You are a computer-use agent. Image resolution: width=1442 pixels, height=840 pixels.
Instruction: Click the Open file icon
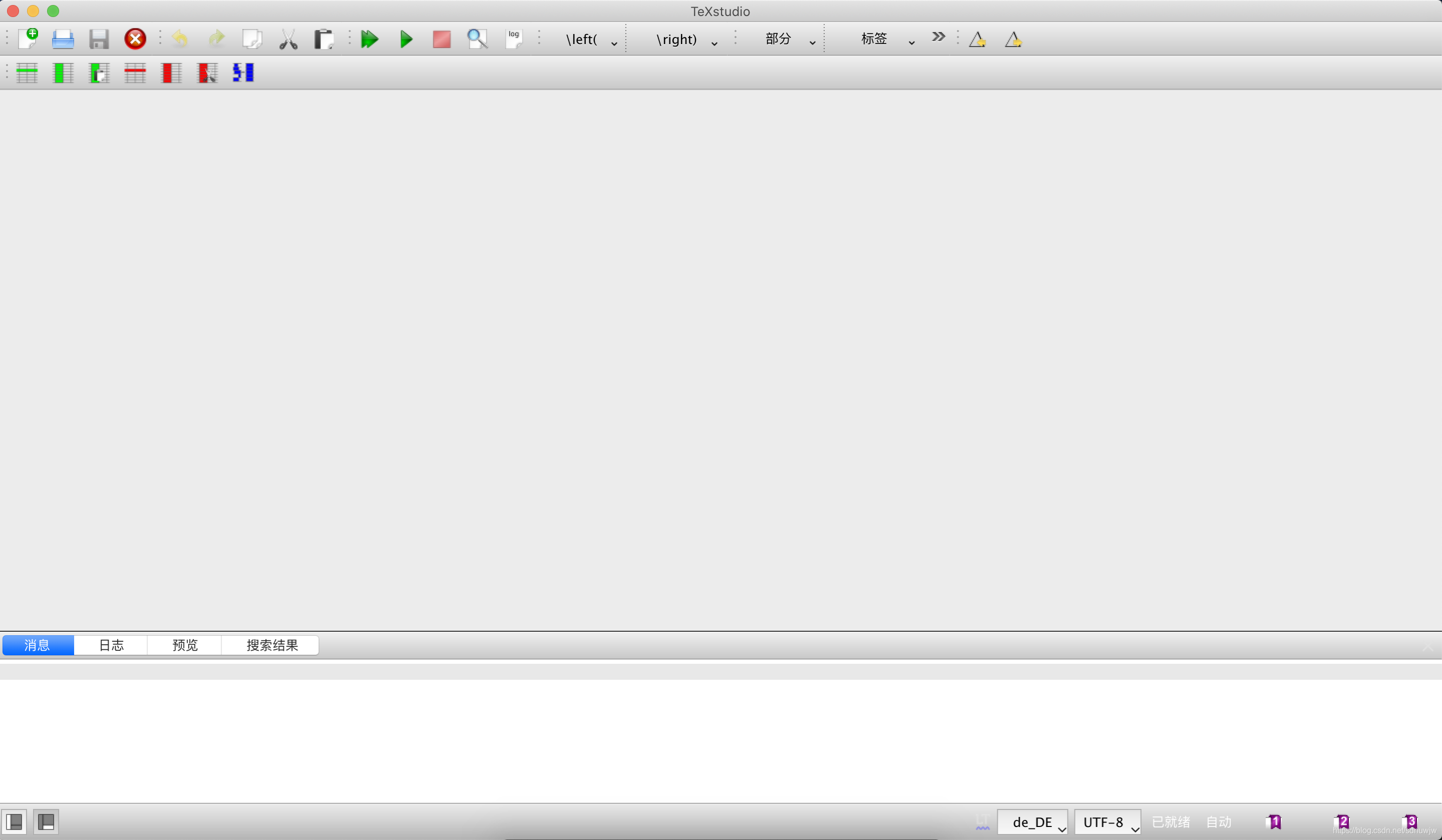tap(63, 39)
